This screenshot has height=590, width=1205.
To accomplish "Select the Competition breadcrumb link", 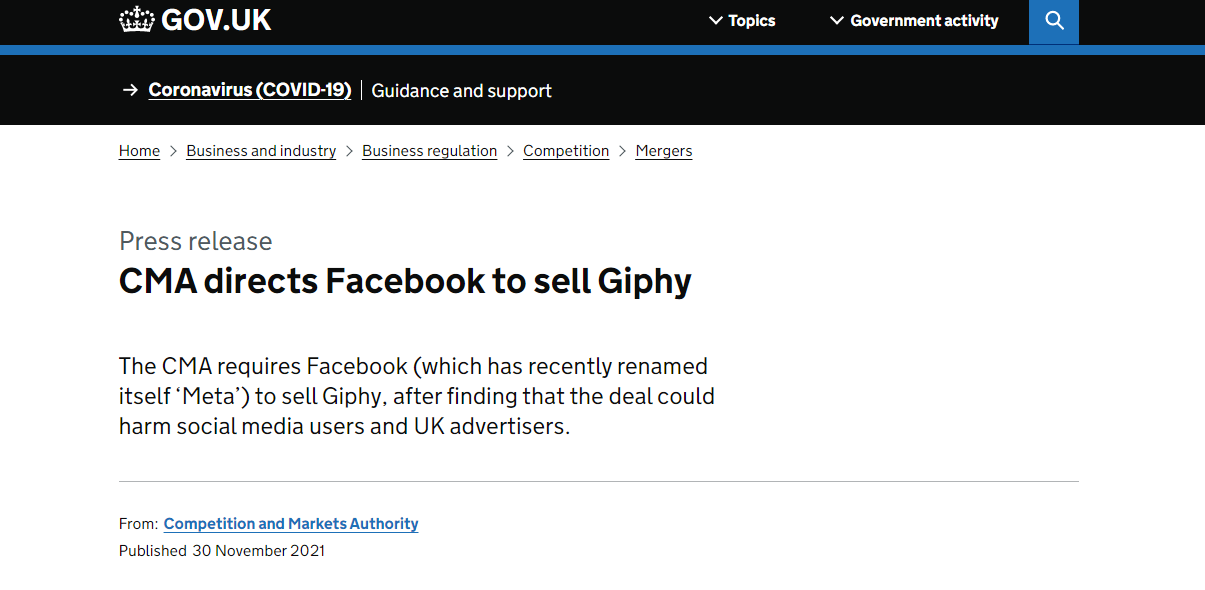I will tap(566, 151).
